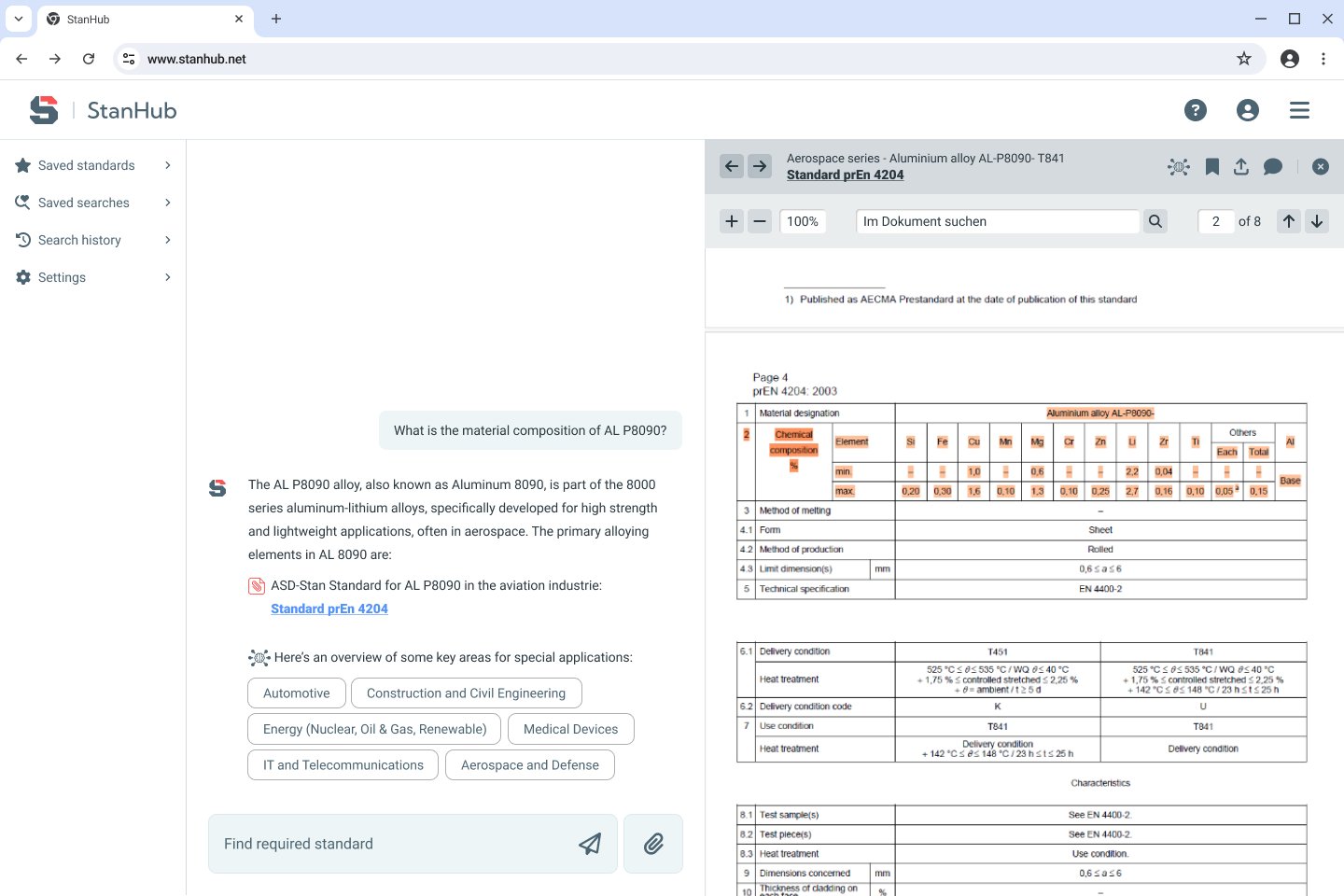Click the Im Dokument suchen field

click(997, 221)
